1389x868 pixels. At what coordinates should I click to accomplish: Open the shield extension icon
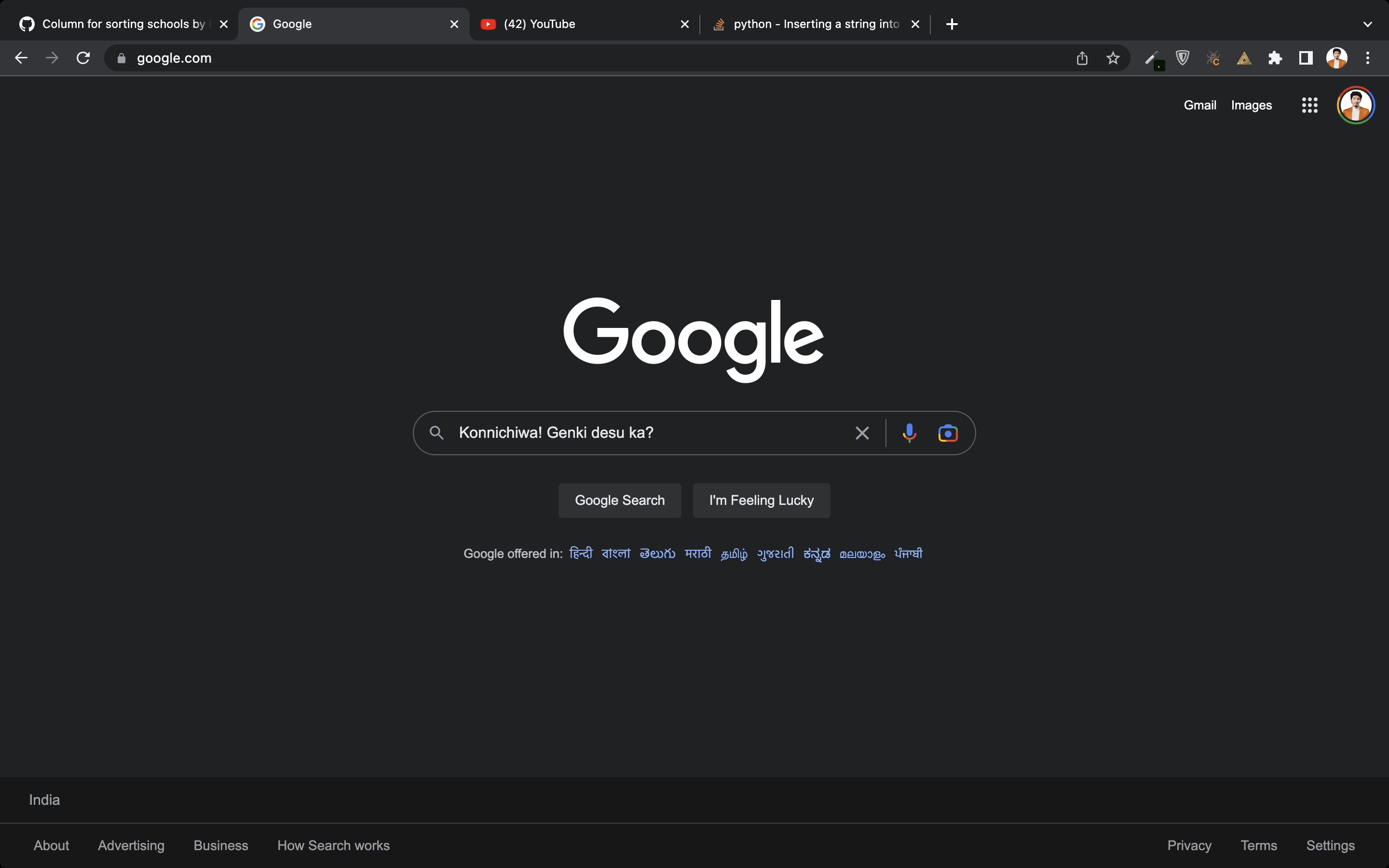[x=1183, y=58]
